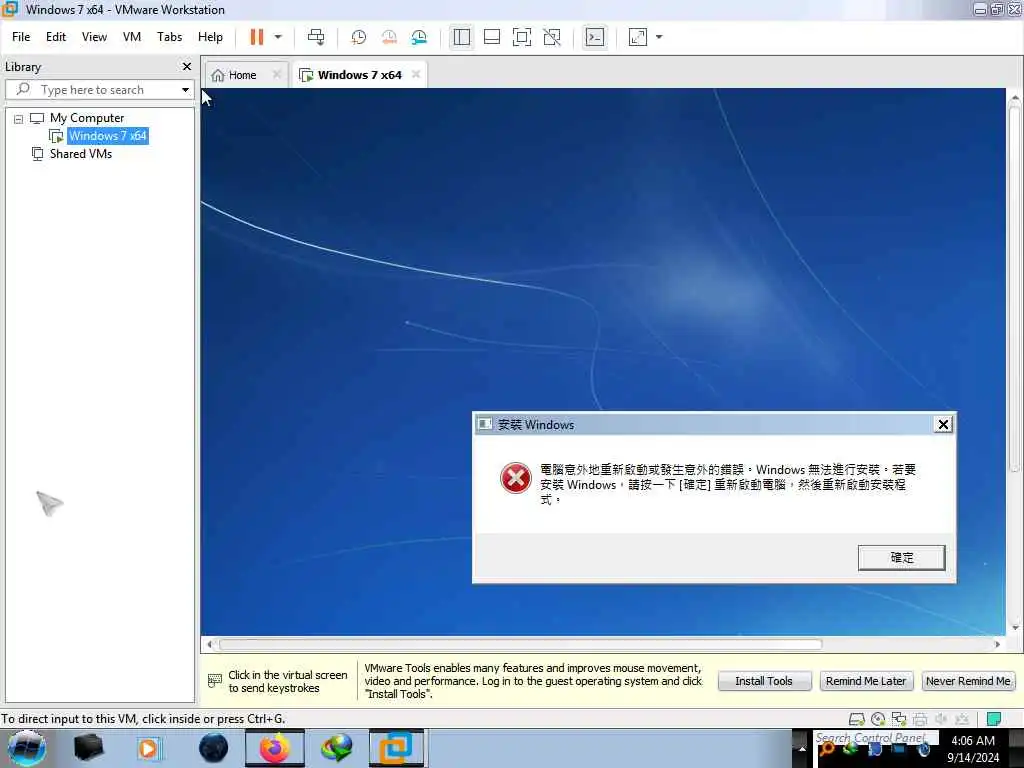Open the Edit menu
This screenshot has height=768, width=1024.
pos(56,37)
